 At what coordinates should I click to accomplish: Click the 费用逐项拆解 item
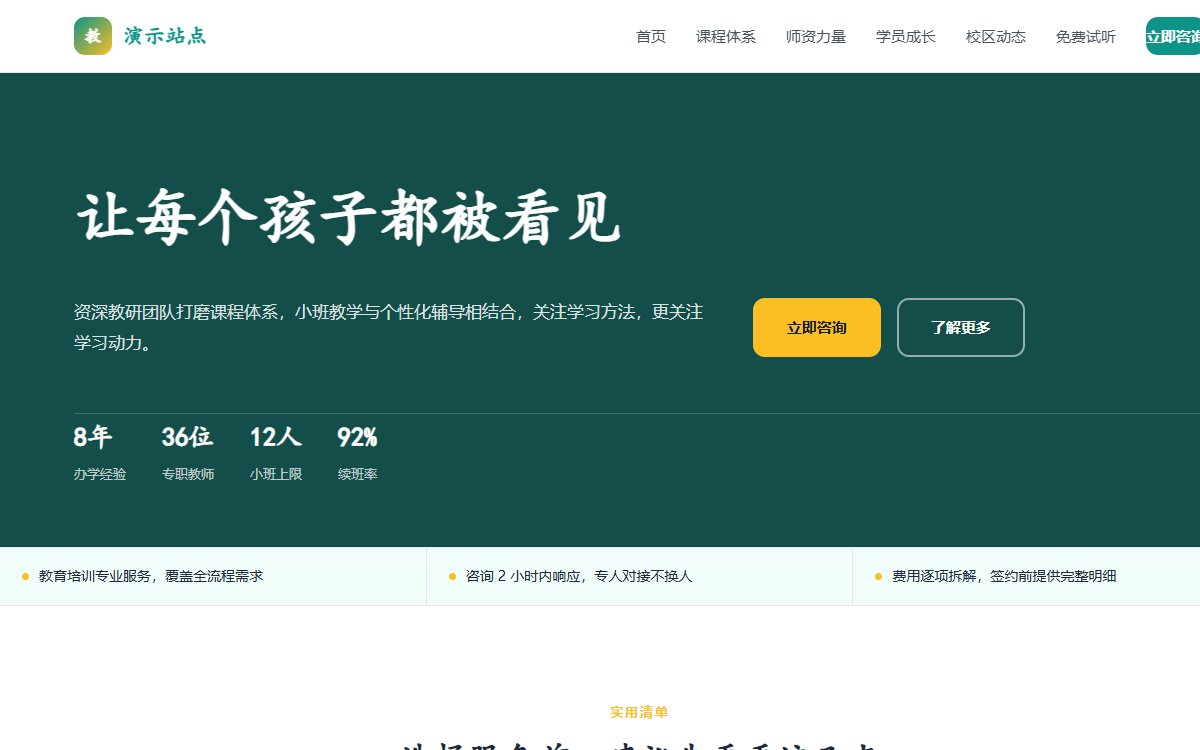[1004, 576]
